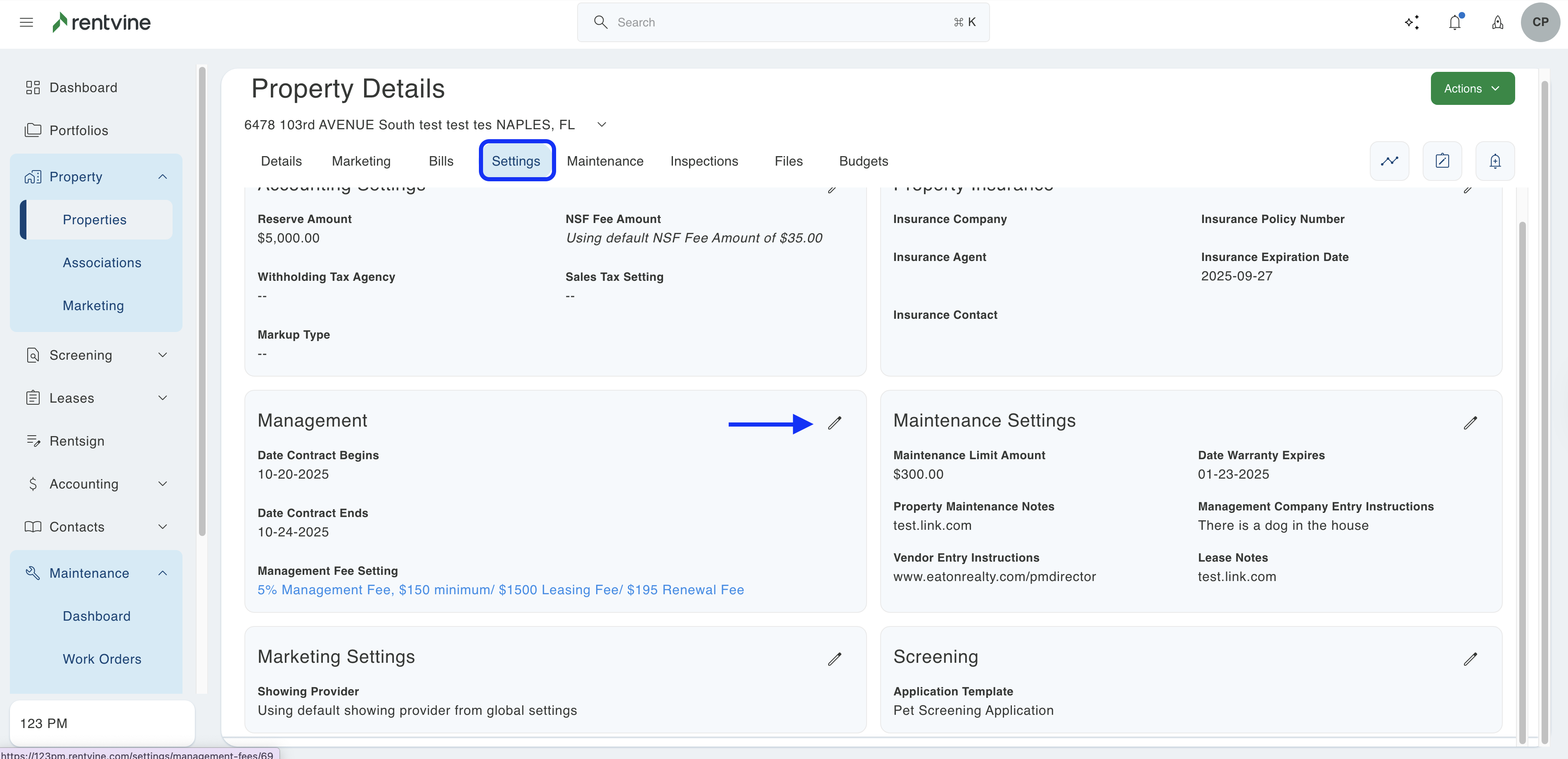Open the notifications bell in header
This screenshot has width=1568, height=759.
click(1454, 23)
